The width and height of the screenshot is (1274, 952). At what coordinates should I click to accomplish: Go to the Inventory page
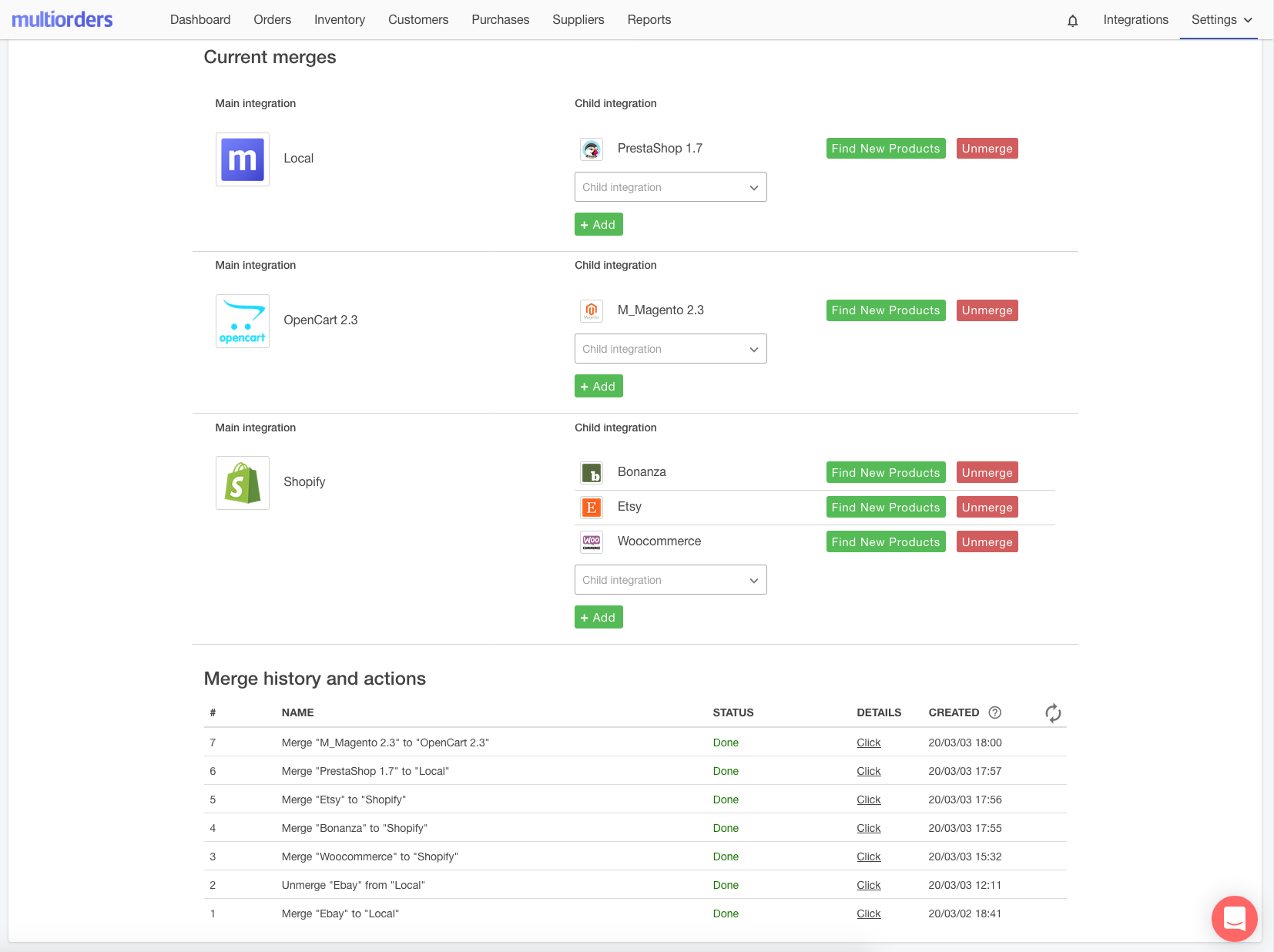tap(339, 20)
